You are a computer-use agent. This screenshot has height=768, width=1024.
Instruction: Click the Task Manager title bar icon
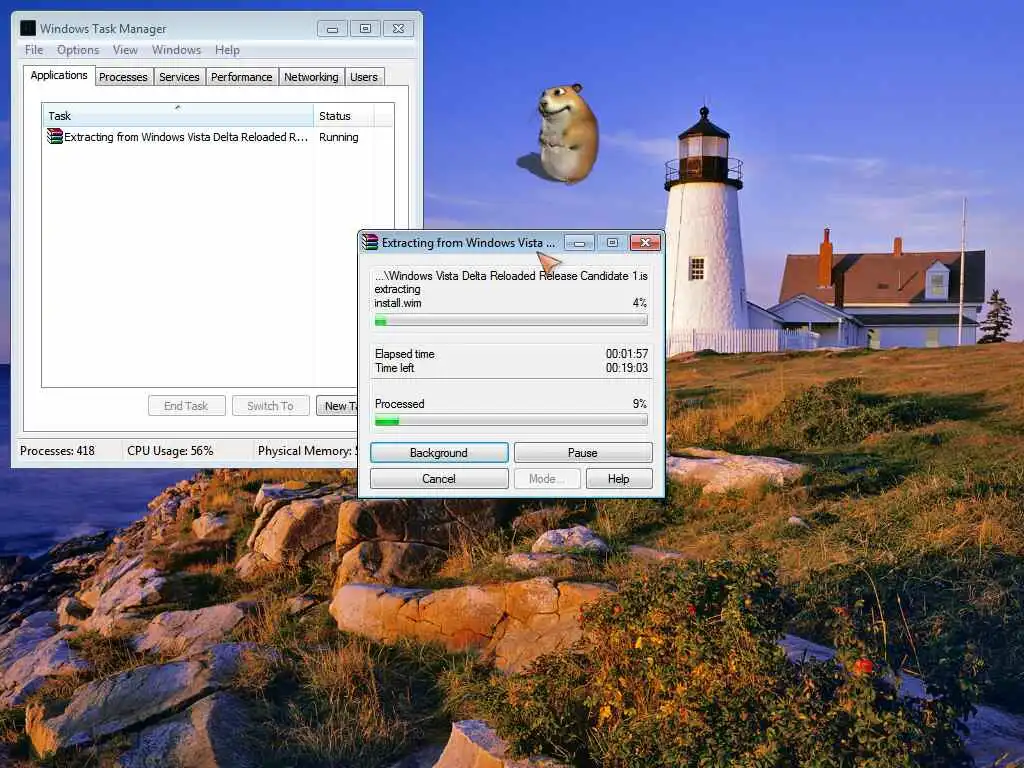click(27, 28)
